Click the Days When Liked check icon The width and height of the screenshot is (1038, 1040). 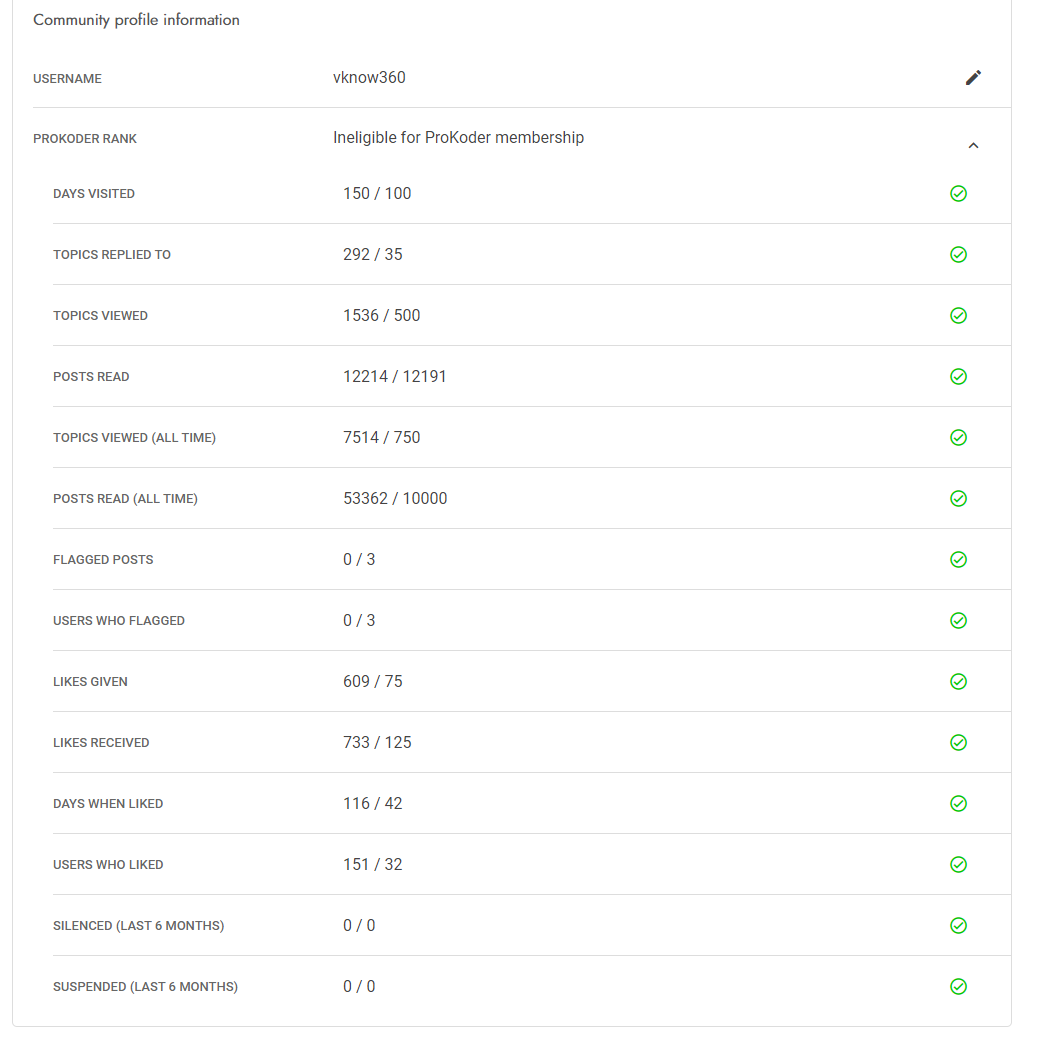958,804
